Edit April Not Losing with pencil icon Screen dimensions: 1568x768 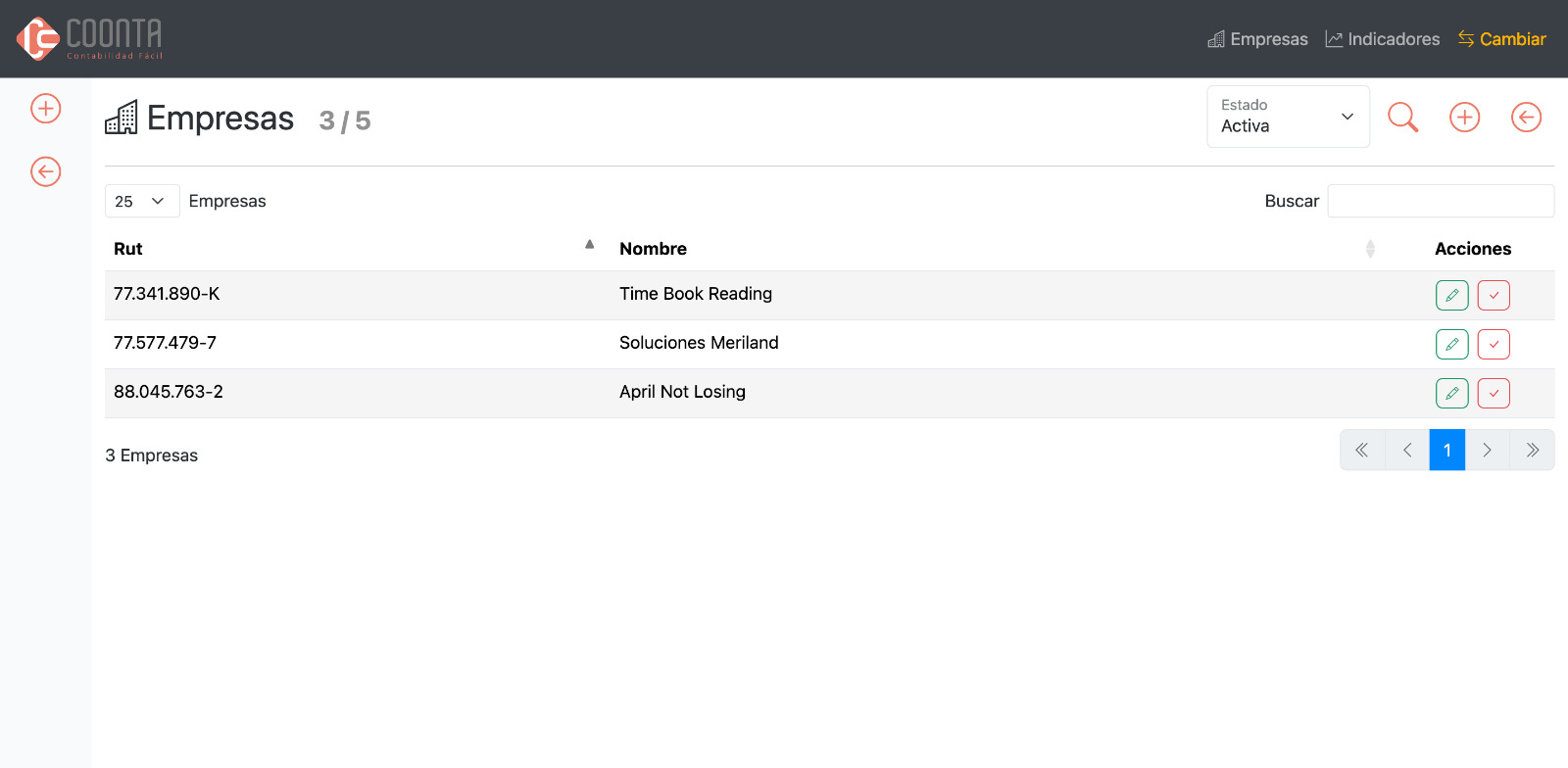1451,393
